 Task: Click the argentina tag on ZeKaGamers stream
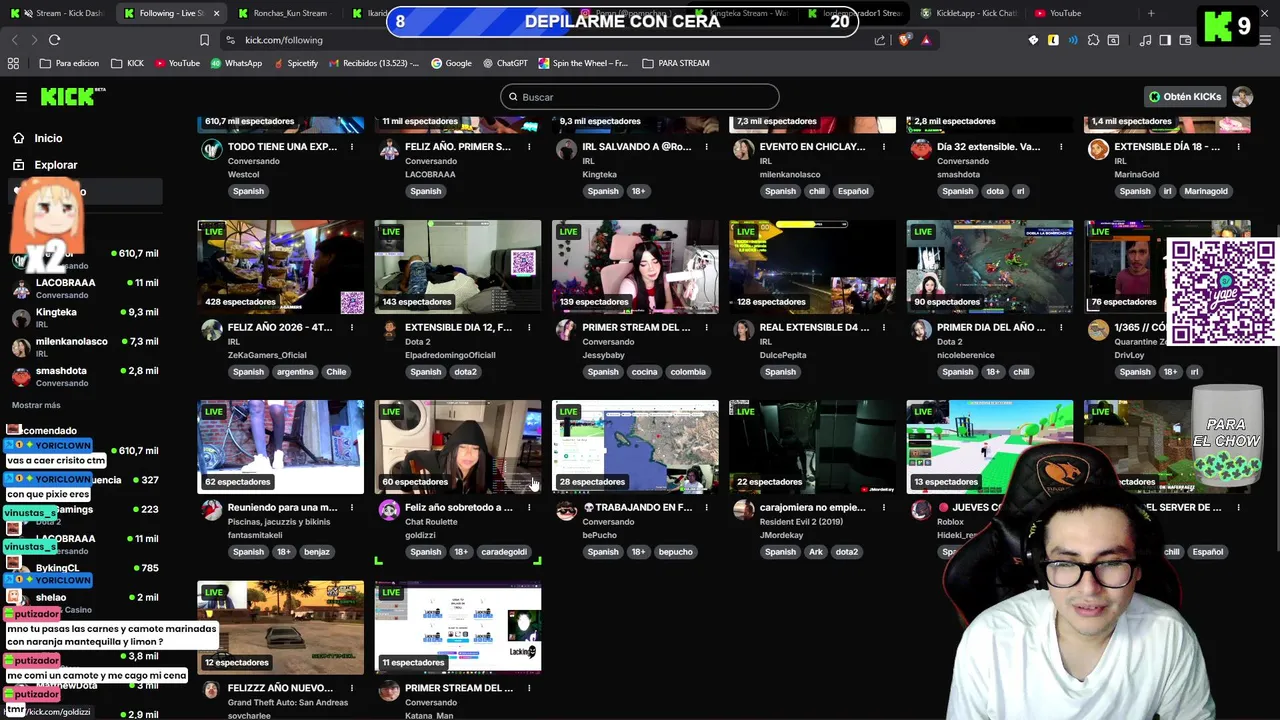(295, 372)
